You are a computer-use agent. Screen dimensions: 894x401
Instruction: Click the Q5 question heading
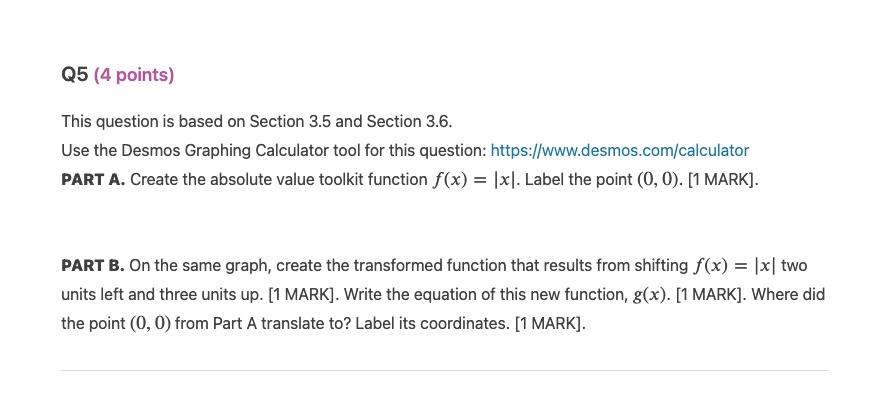[x=75, y=75]
